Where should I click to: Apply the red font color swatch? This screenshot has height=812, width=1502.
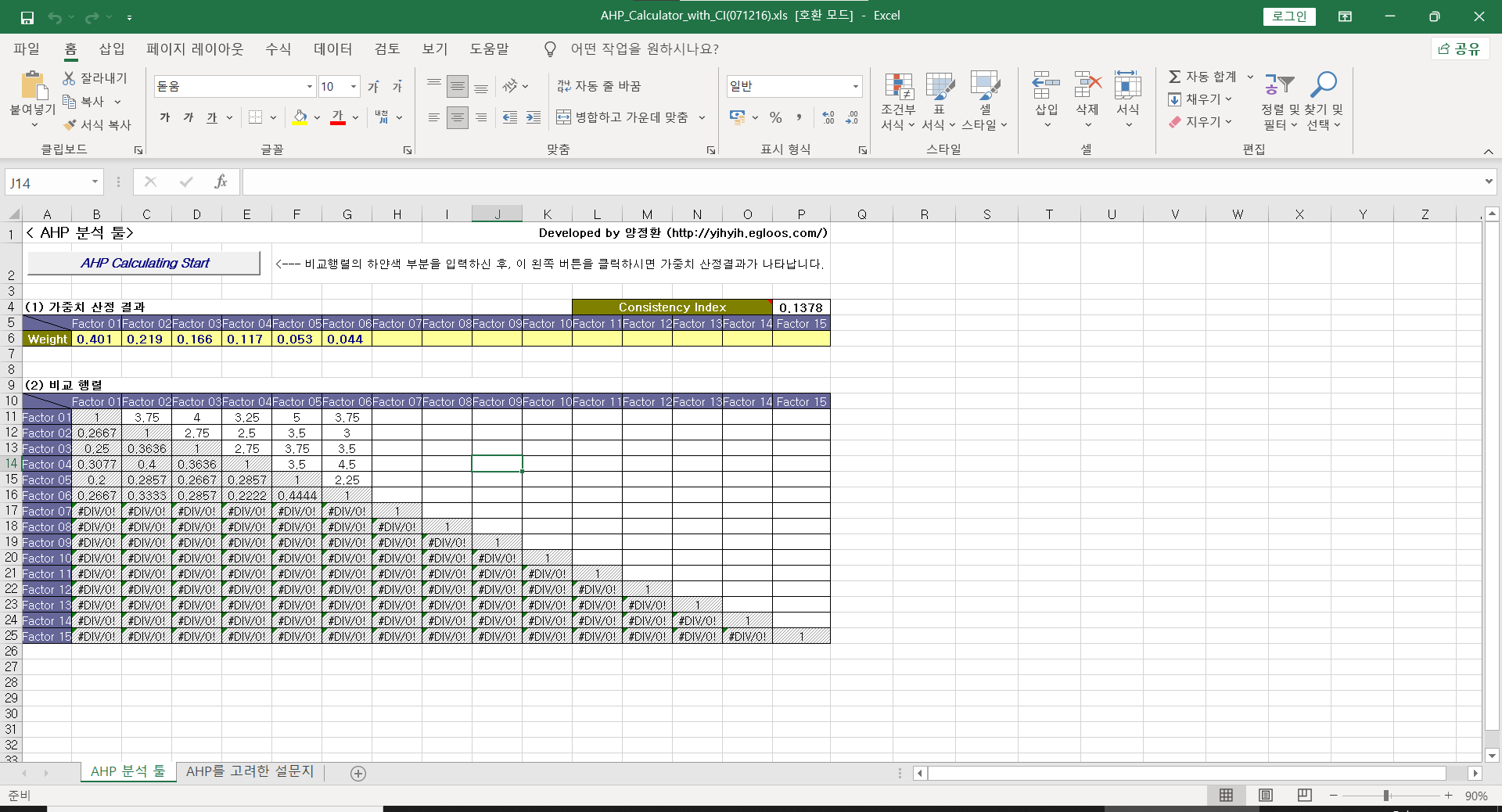coord(338,117)
